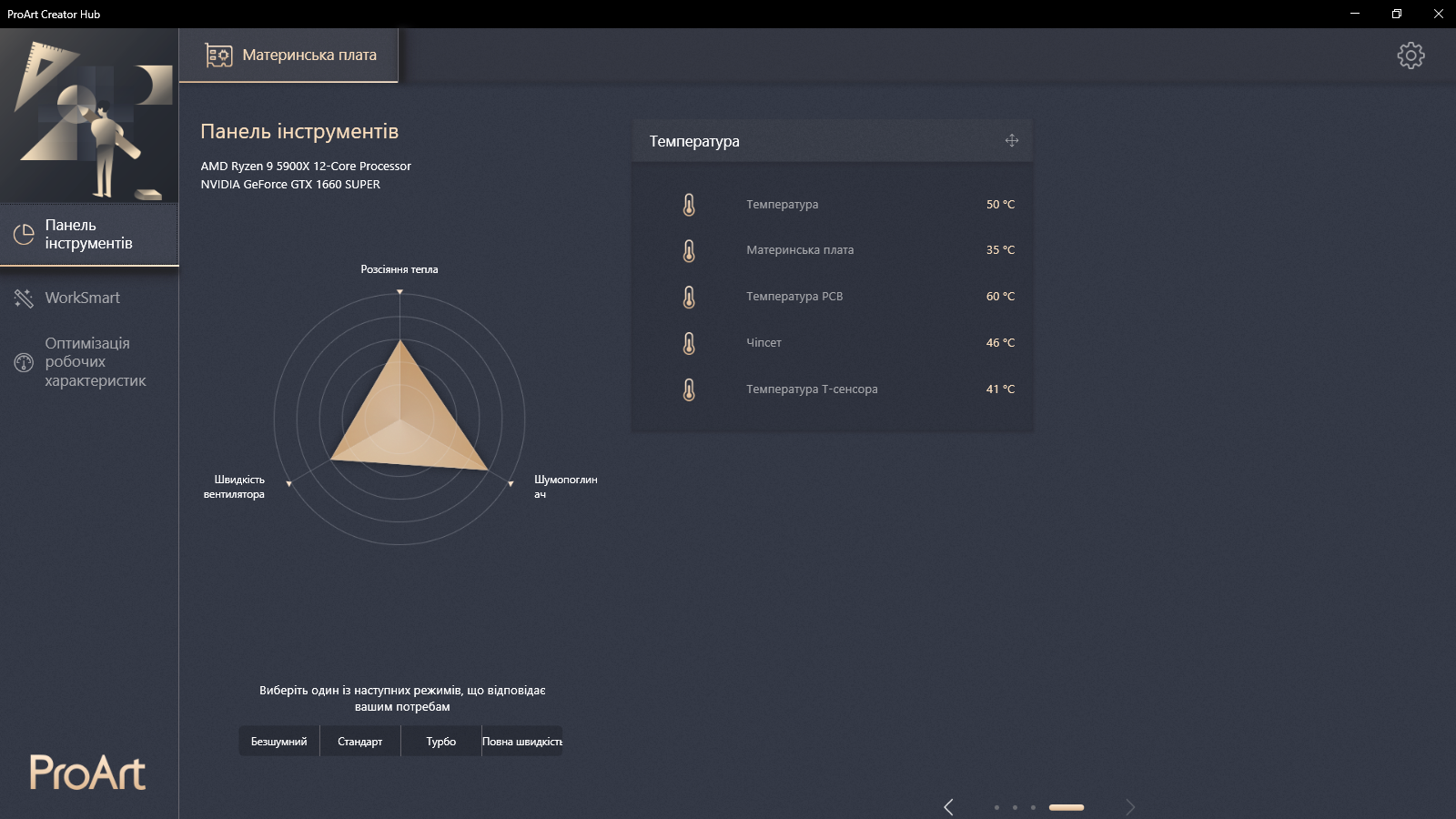This screenshot has width=1456, height=819.
Task: Click the NVIDIA GeForce GTX 1660 SUPER text
Action: pos(290,185)
